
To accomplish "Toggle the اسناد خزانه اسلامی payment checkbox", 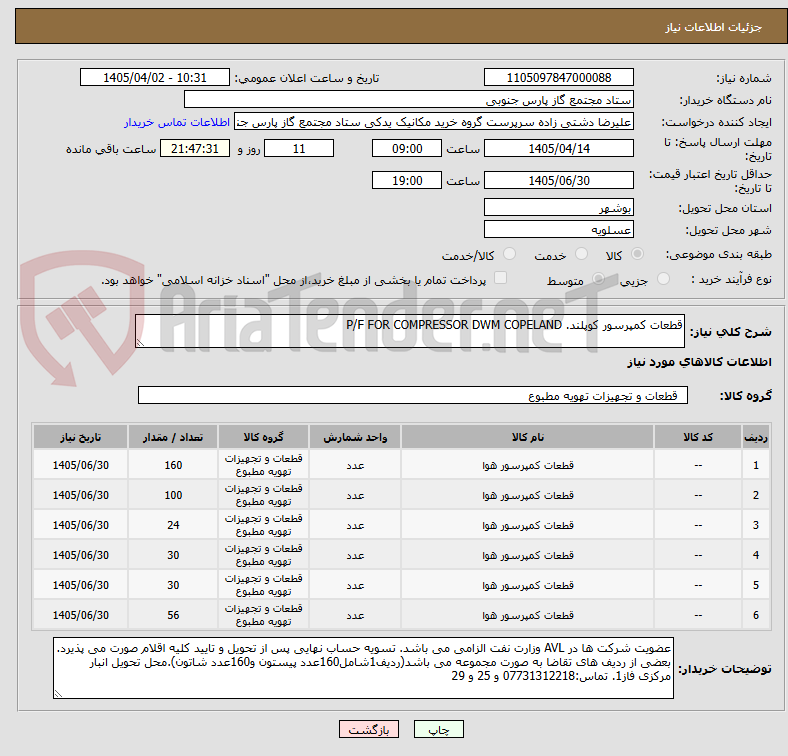I will click(x=501, y=278).
